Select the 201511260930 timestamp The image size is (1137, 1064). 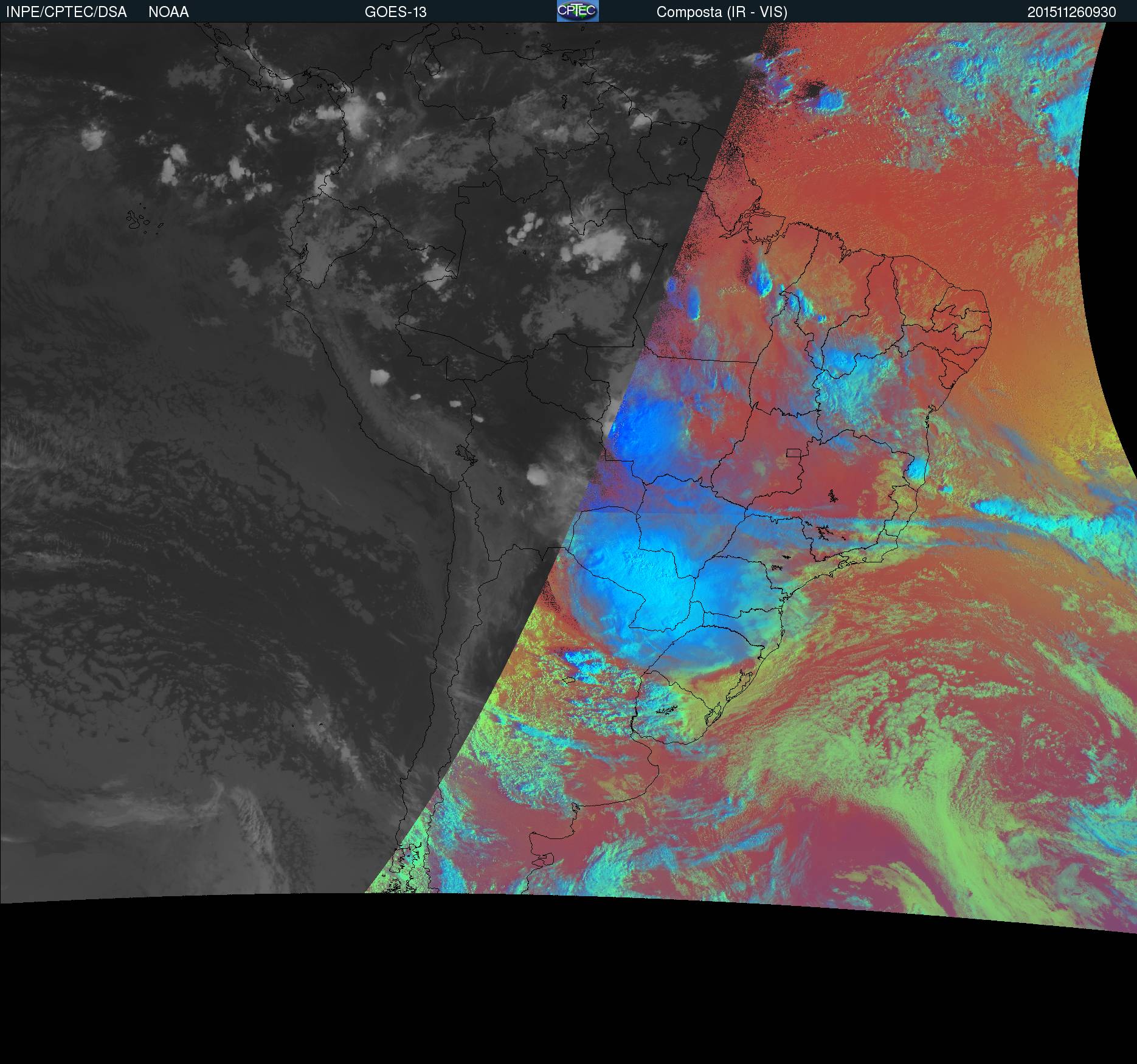click(x=1072, y=12)
